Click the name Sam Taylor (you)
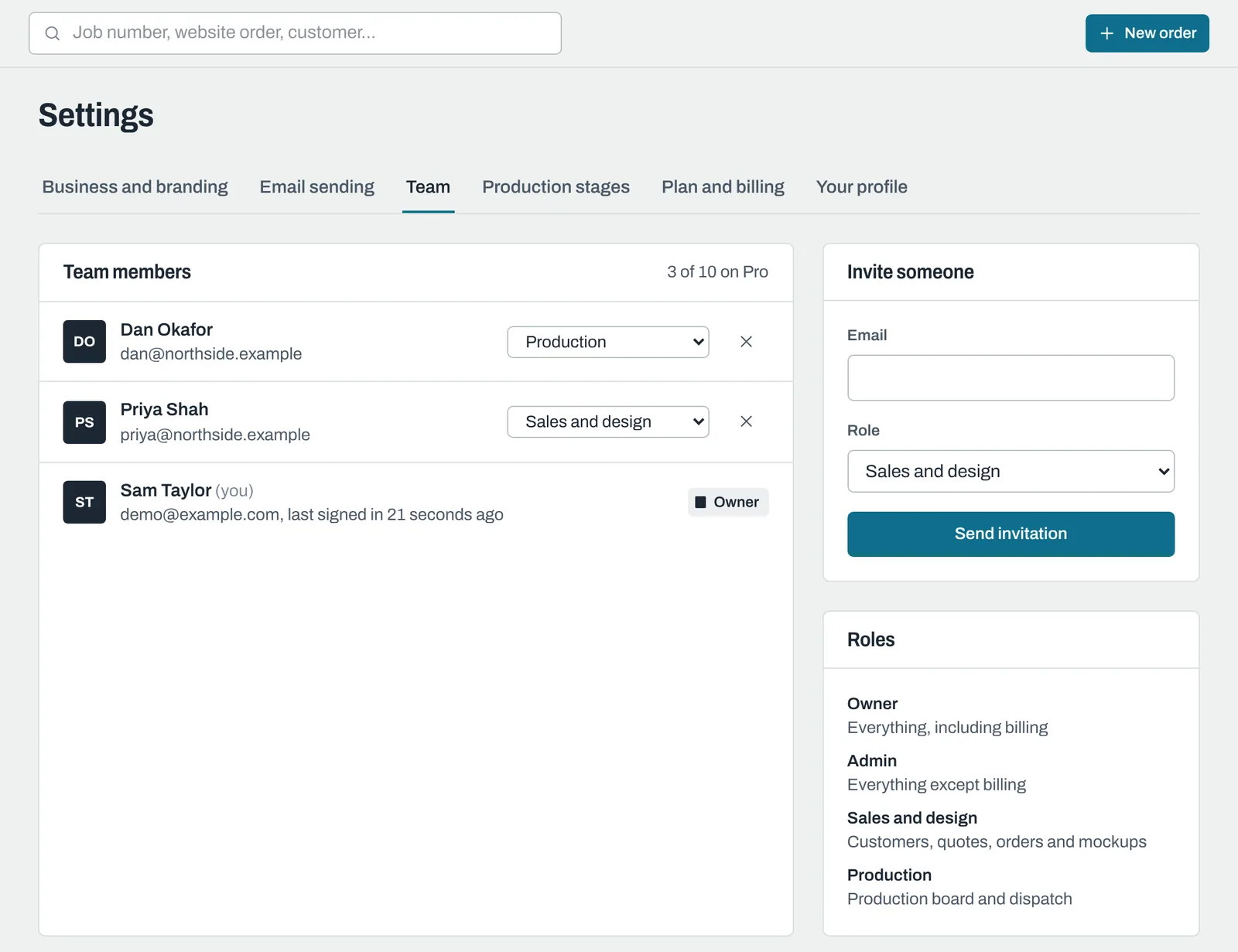Viewport: 1238px width, 952px height. coord(186,490)
